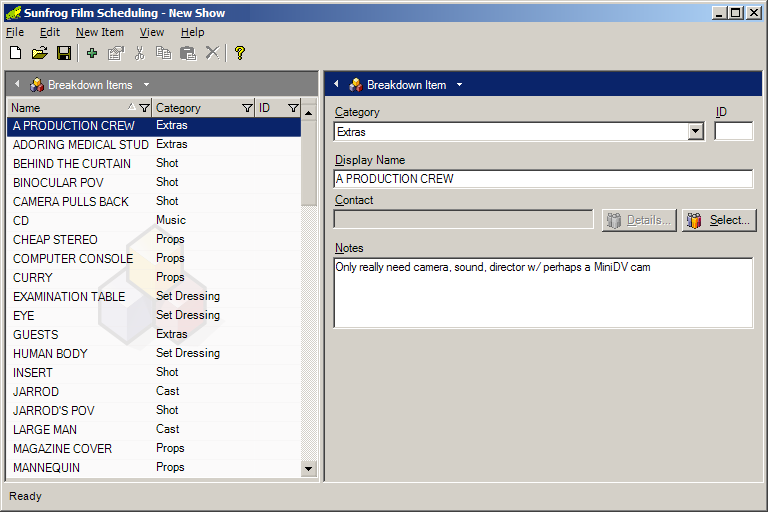Open the Edit menu
768x512 pixels.
(50, 32)
